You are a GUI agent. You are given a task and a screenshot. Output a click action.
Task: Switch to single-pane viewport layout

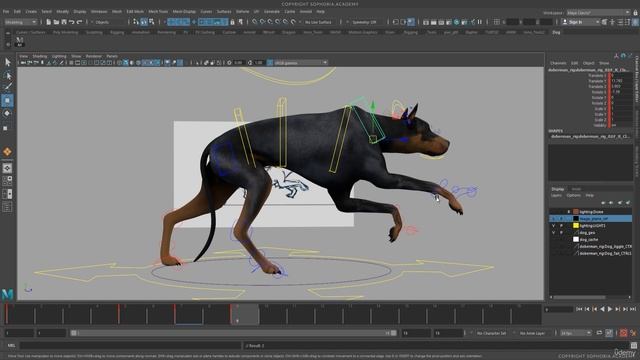[x=7, y=168]
